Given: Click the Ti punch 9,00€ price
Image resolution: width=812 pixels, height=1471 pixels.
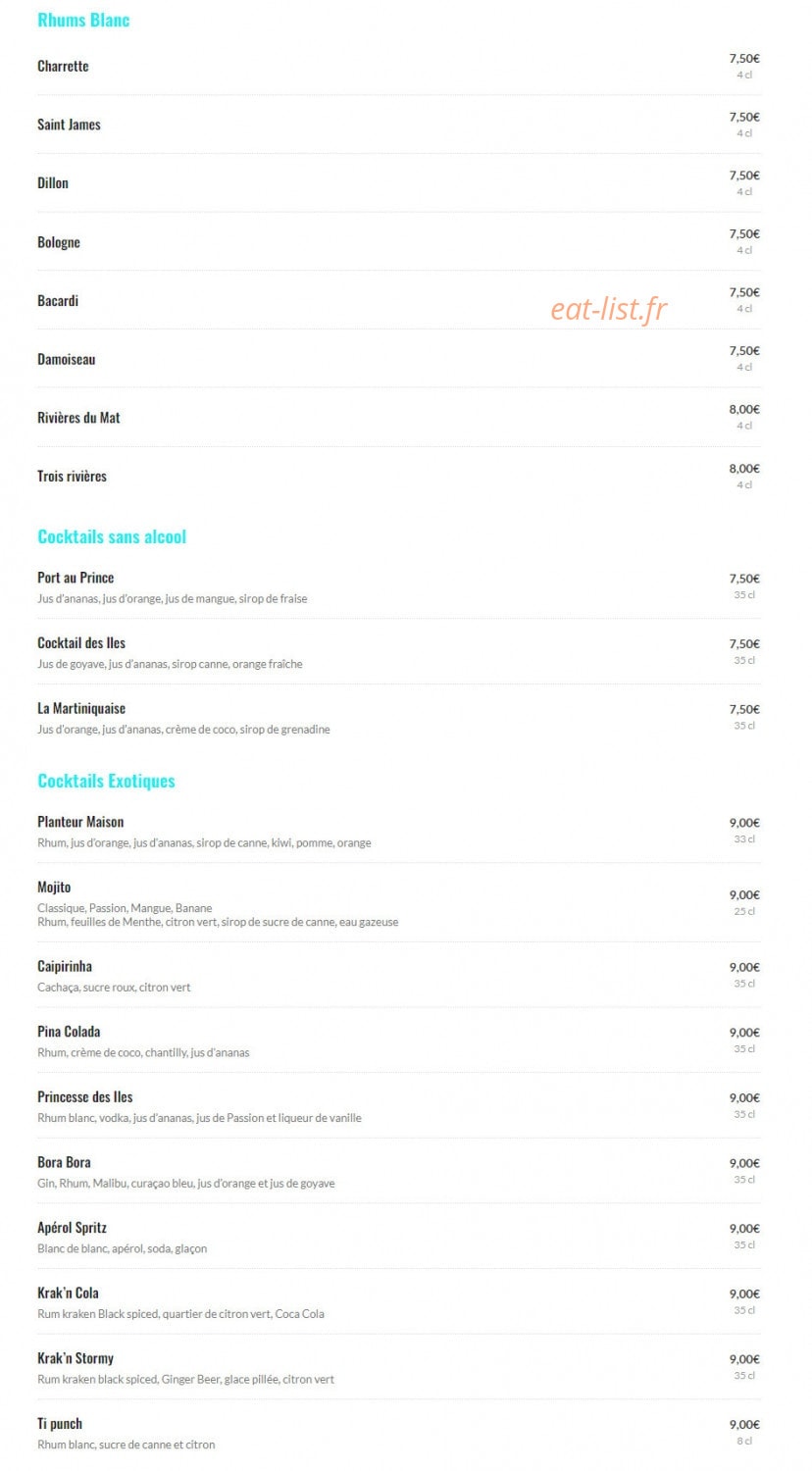Looking at the screenshot, I should click(x=744, y=1425).
